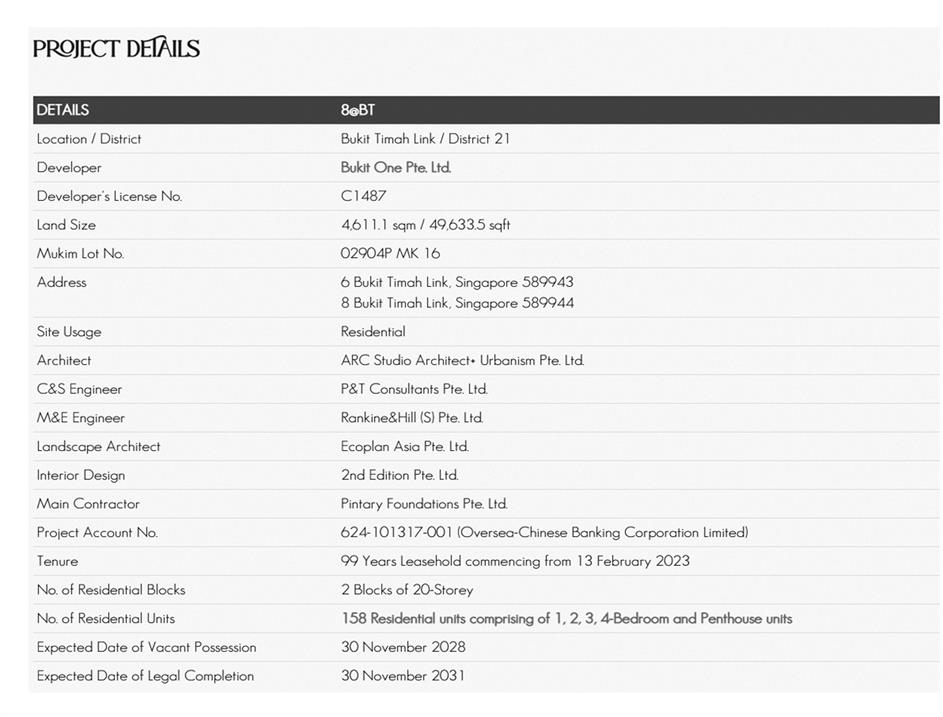The image size is (943, 717).
Task: Click the 6 Bukit Timah Link address line
Action: [457, 282]
